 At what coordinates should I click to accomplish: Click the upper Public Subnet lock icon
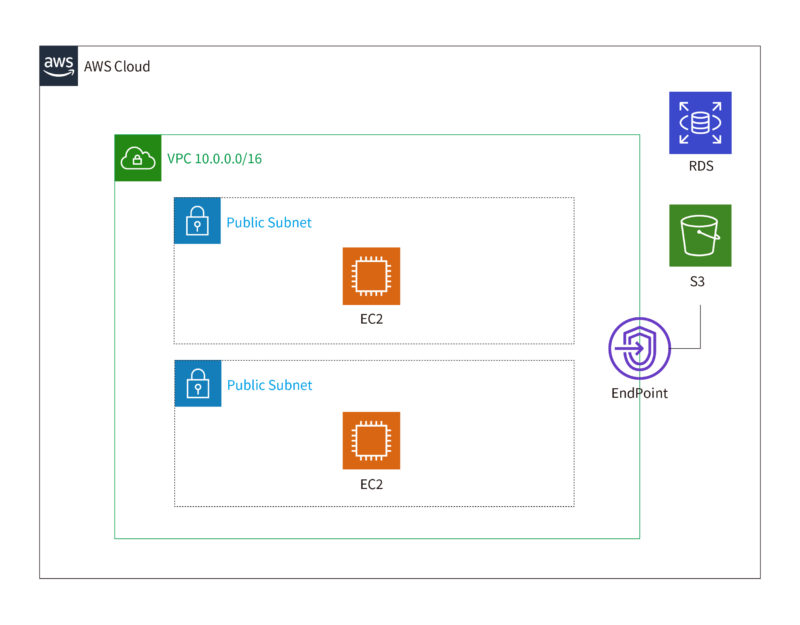[197, 220]
